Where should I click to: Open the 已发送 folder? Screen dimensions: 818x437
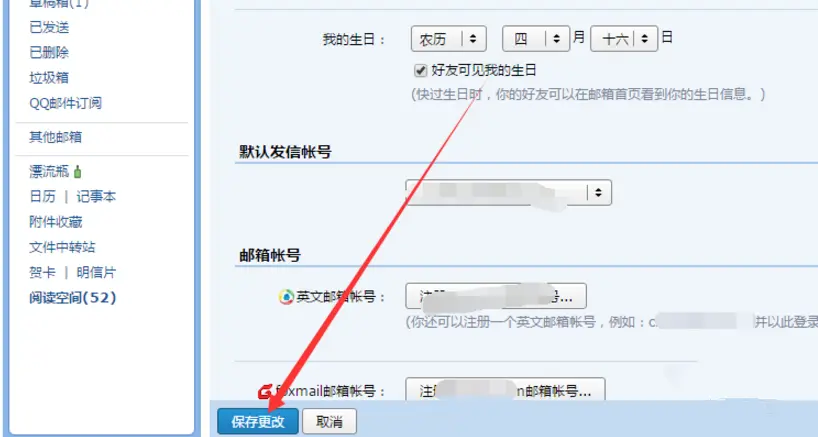[49, 28]
